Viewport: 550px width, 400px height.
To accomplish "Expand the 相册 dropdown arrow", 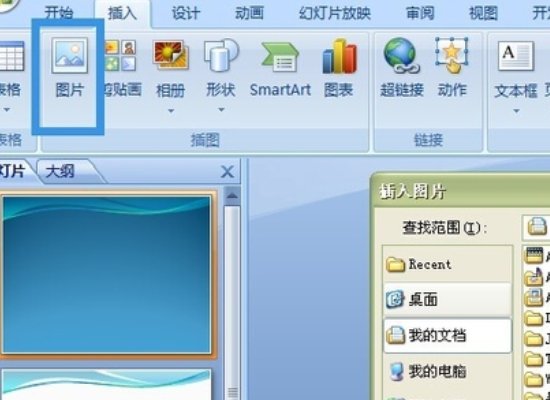I will click(x=171, y=111).
